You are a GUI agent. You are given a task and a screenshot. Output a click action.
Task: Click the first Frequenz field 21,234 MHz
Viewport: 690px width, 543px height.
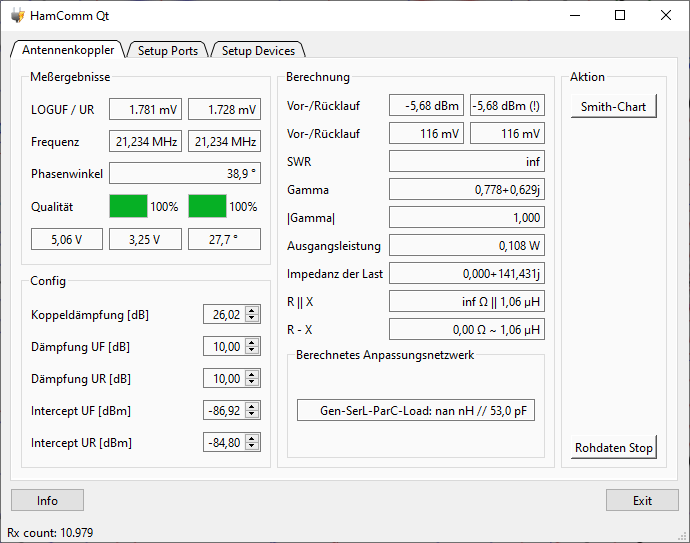[x=145, y=141]
